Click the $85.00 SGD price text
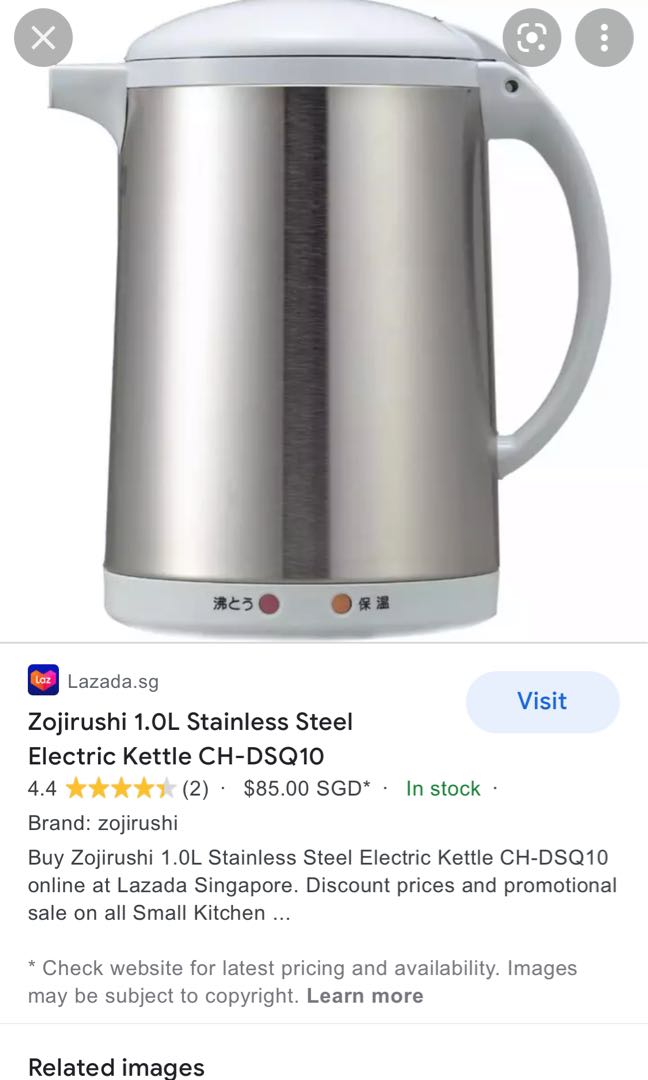 click(x=307, y=788)
